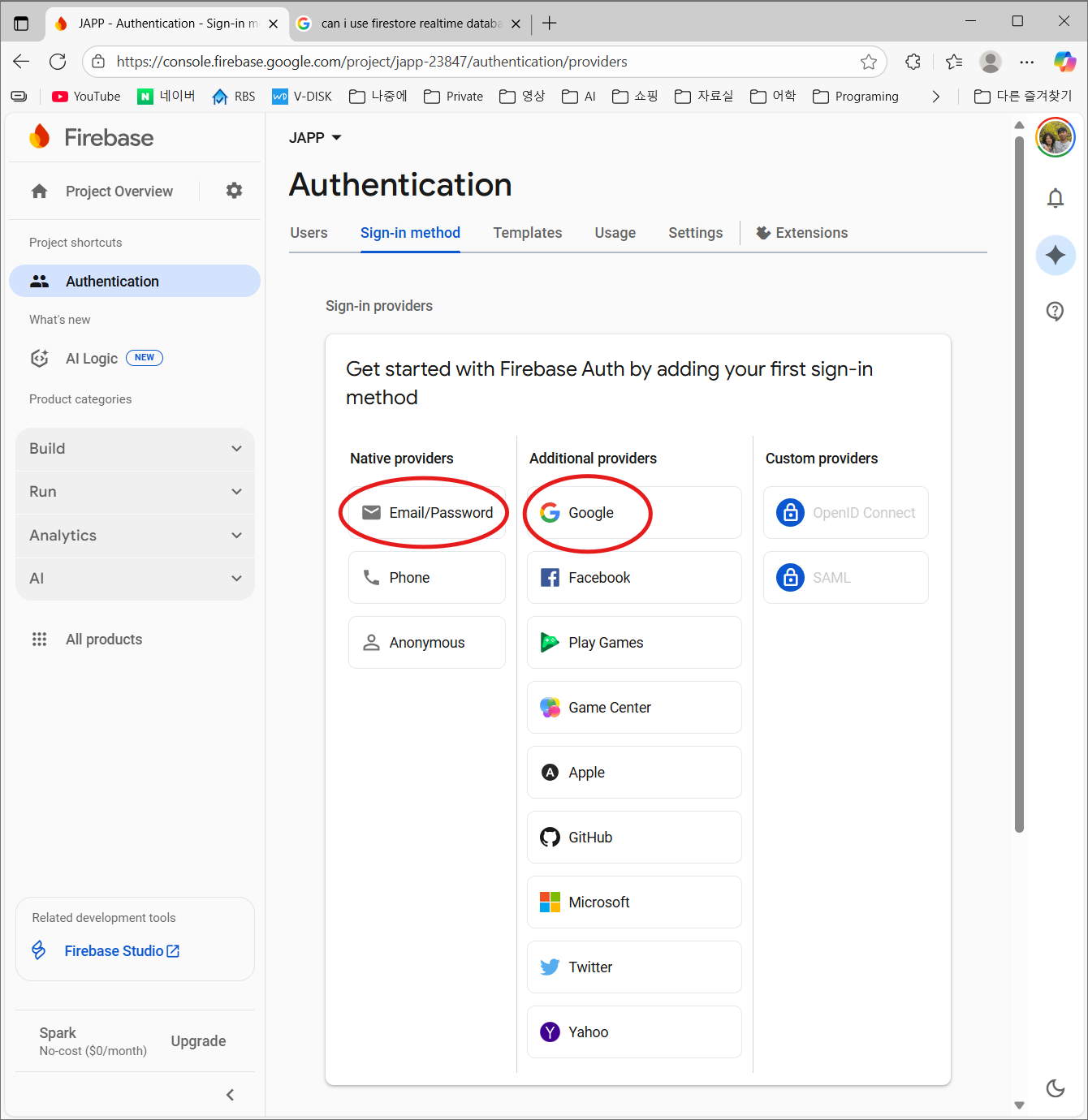Switch to the Users tab

coord(309,233)
